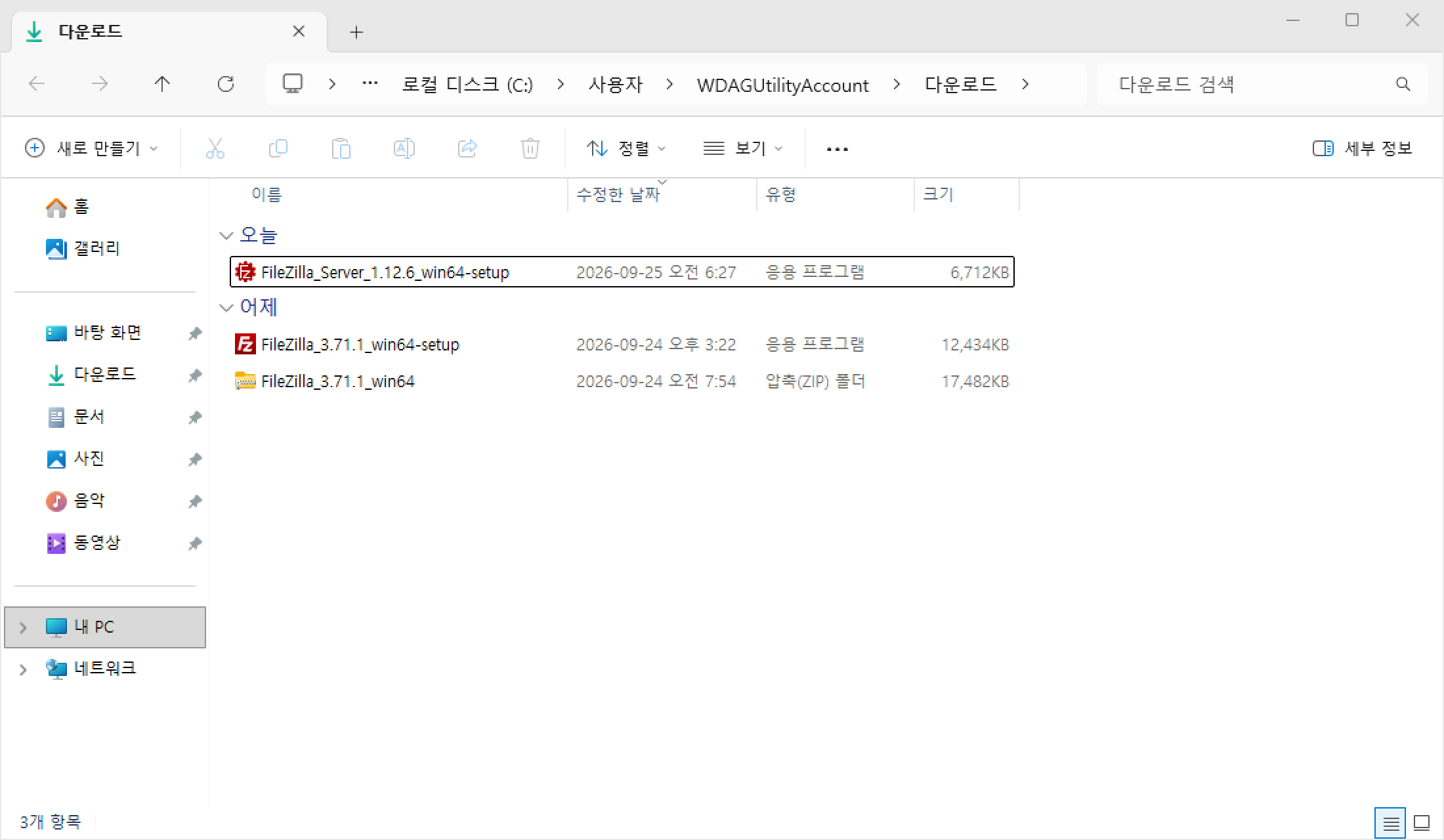Go forward with the forward arrow
The image size is (1444, 840).
(100, 84)
